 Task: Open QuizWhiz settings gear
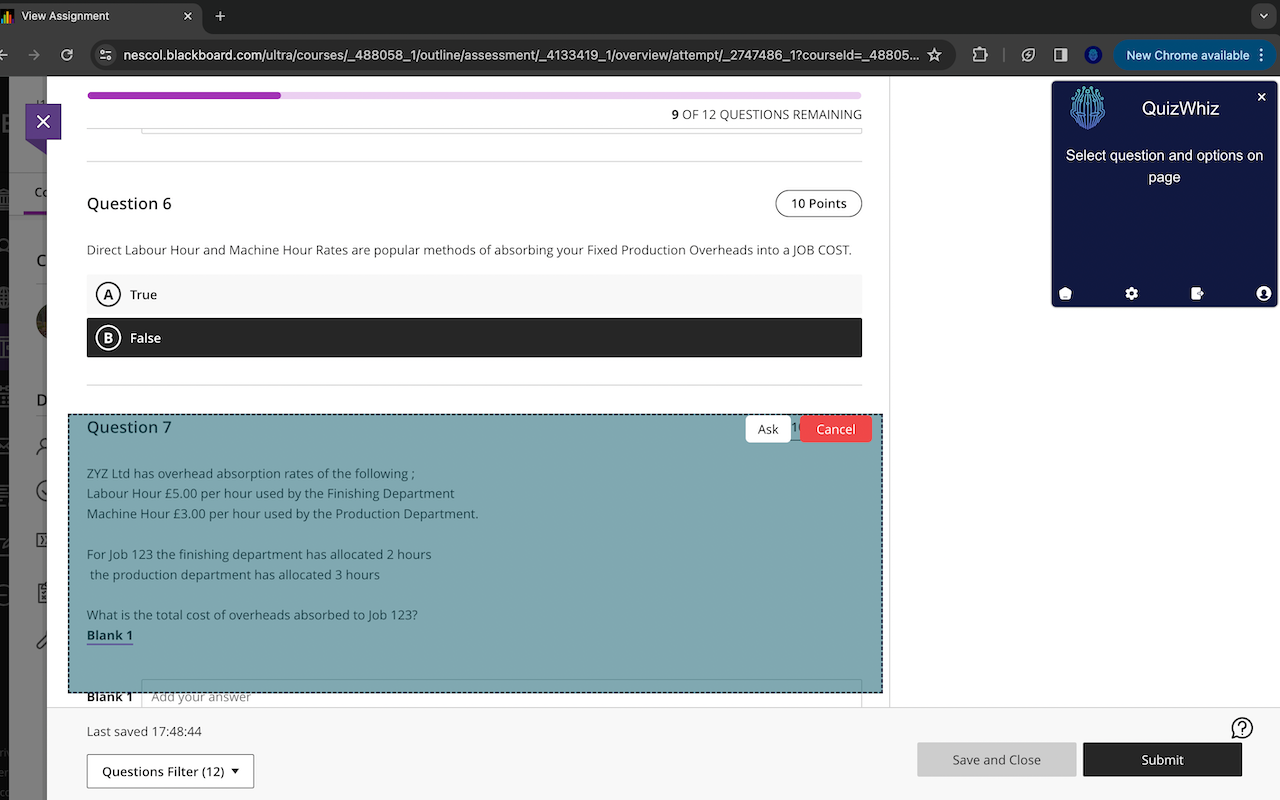tap(1131, 293)
